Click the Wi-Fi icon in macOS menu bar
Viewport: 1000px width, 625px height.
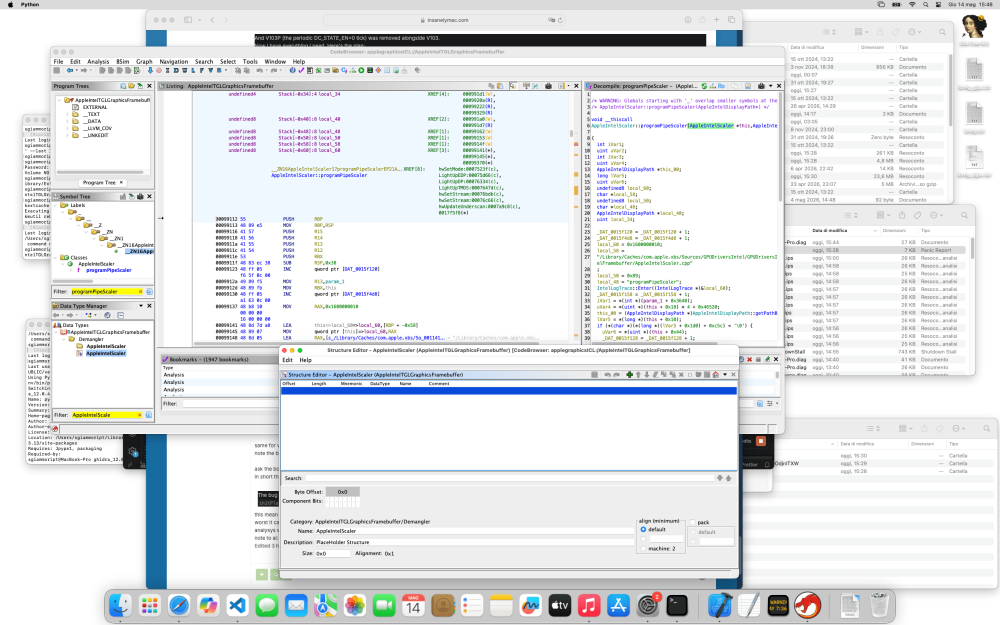pyautogui.click(x=912, y=4)
